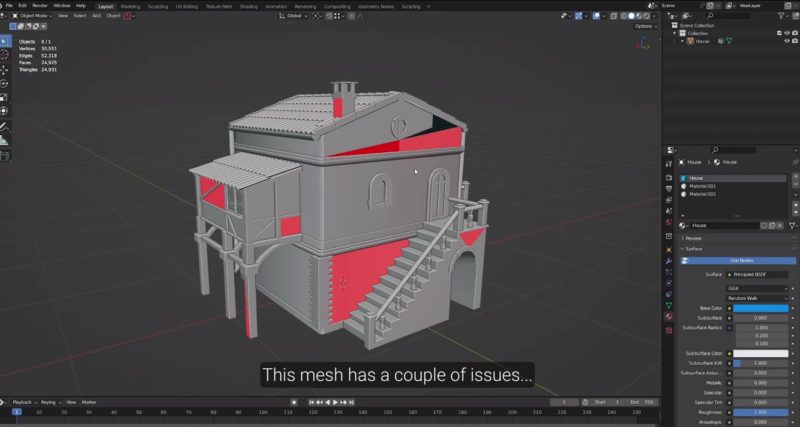800x427 pixels.
Task: Click the outliner filter funnel icon
Action: pos(782,16)
